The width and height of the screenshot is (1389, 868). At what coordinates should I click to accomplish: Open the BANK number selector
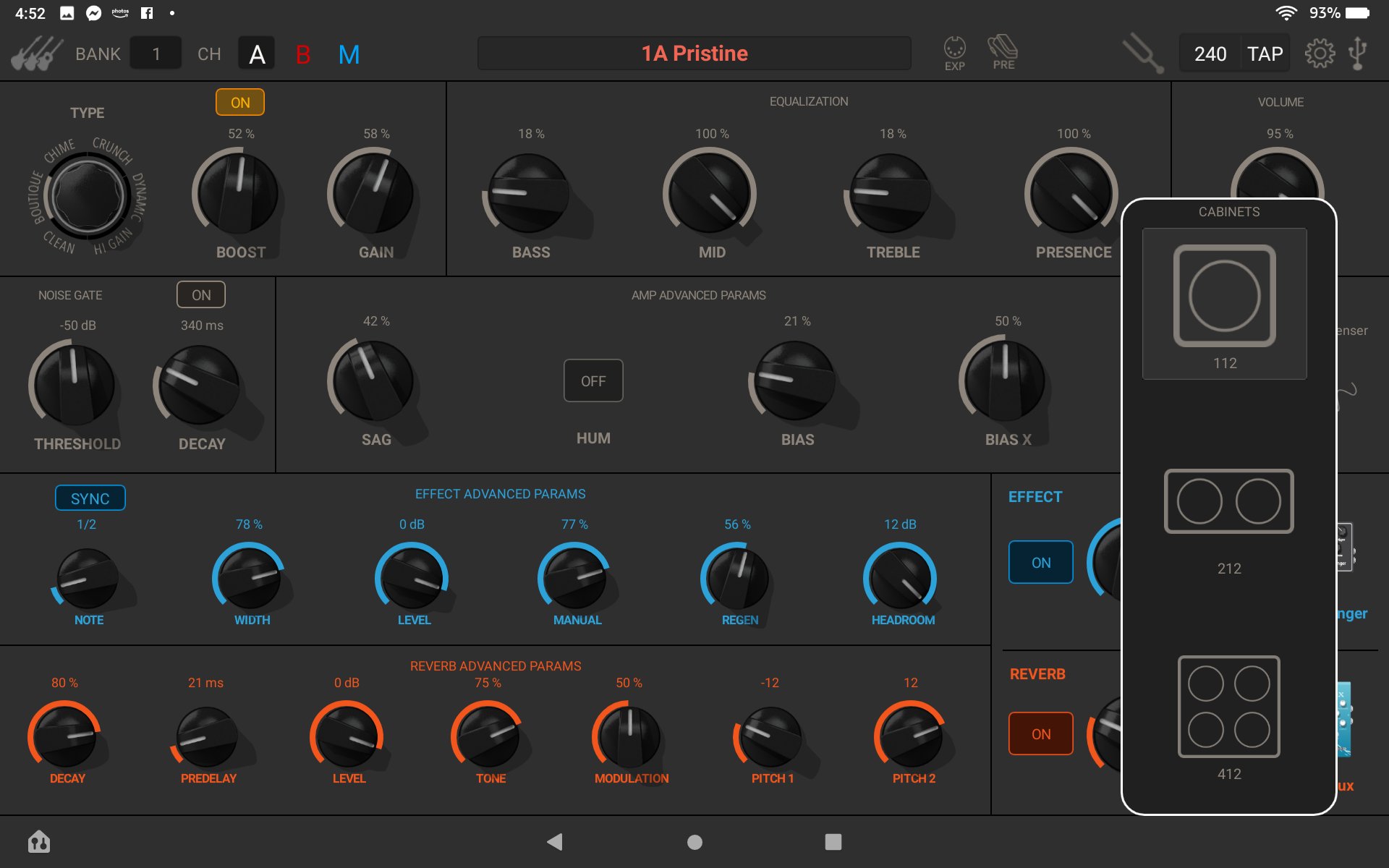pyautogui.click(x=156, y=54)
